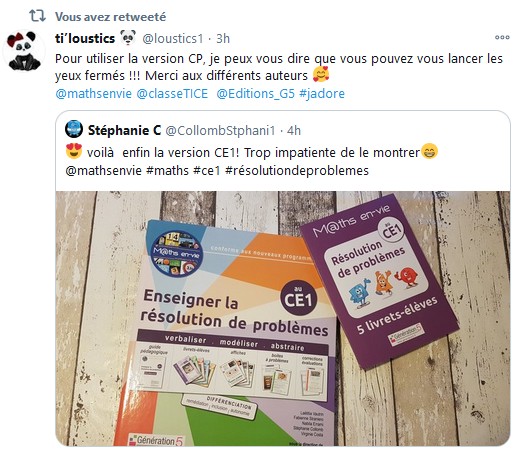
Task: Click the retweet arrows icon
Action: [37, 16]
